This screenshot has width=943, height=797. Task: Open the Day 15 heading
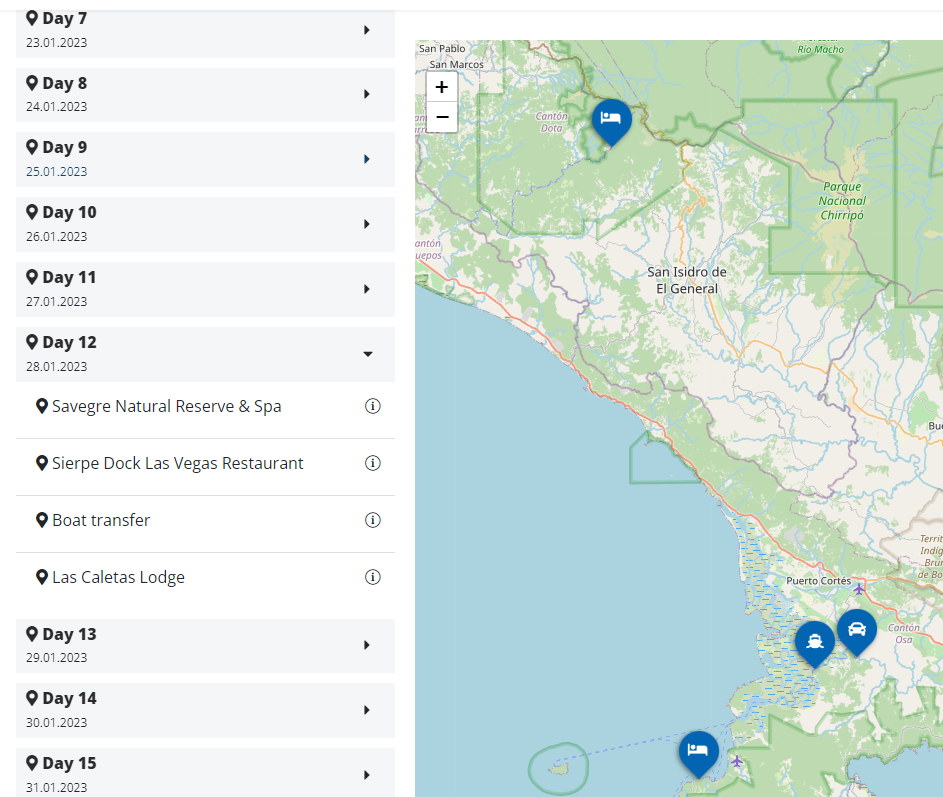click(x=69, y=764)
